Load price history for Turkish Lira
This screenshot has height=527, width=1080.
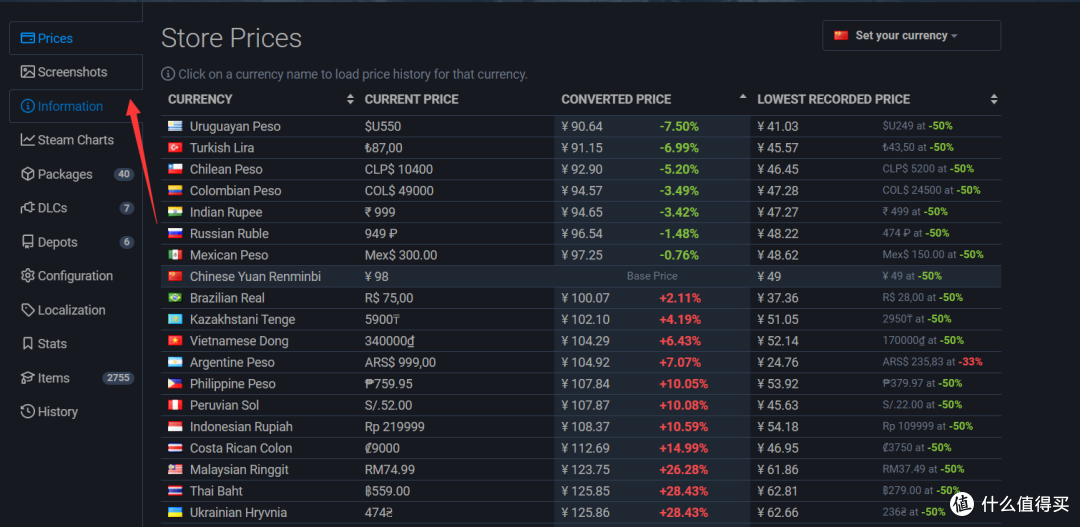tap(222, 148)
